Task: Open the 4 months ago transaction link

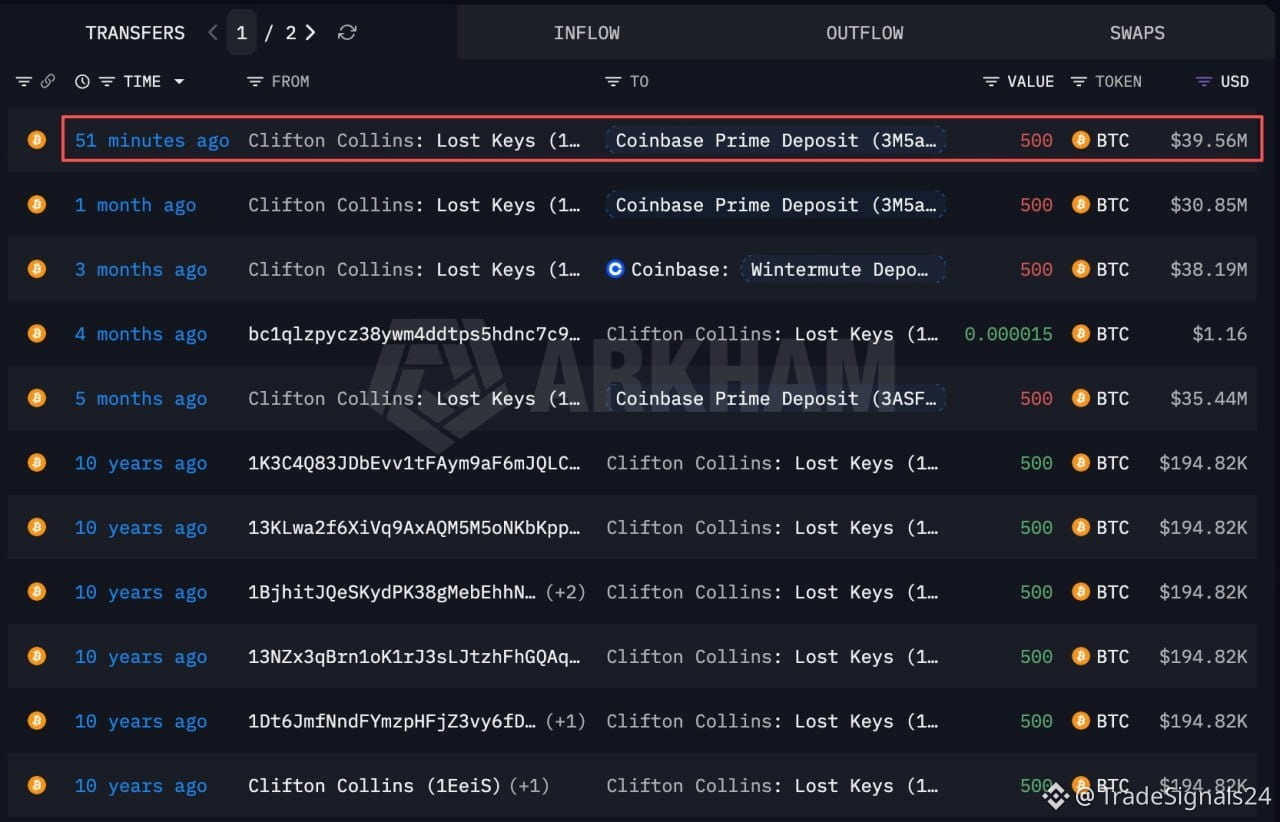Action: pos(141,334)
